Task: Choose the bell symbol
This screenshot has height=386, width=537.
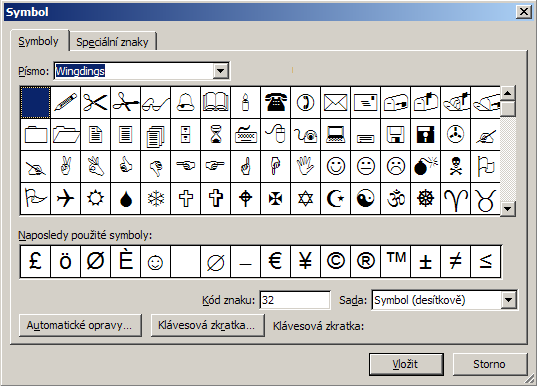Action: point(186,102)
